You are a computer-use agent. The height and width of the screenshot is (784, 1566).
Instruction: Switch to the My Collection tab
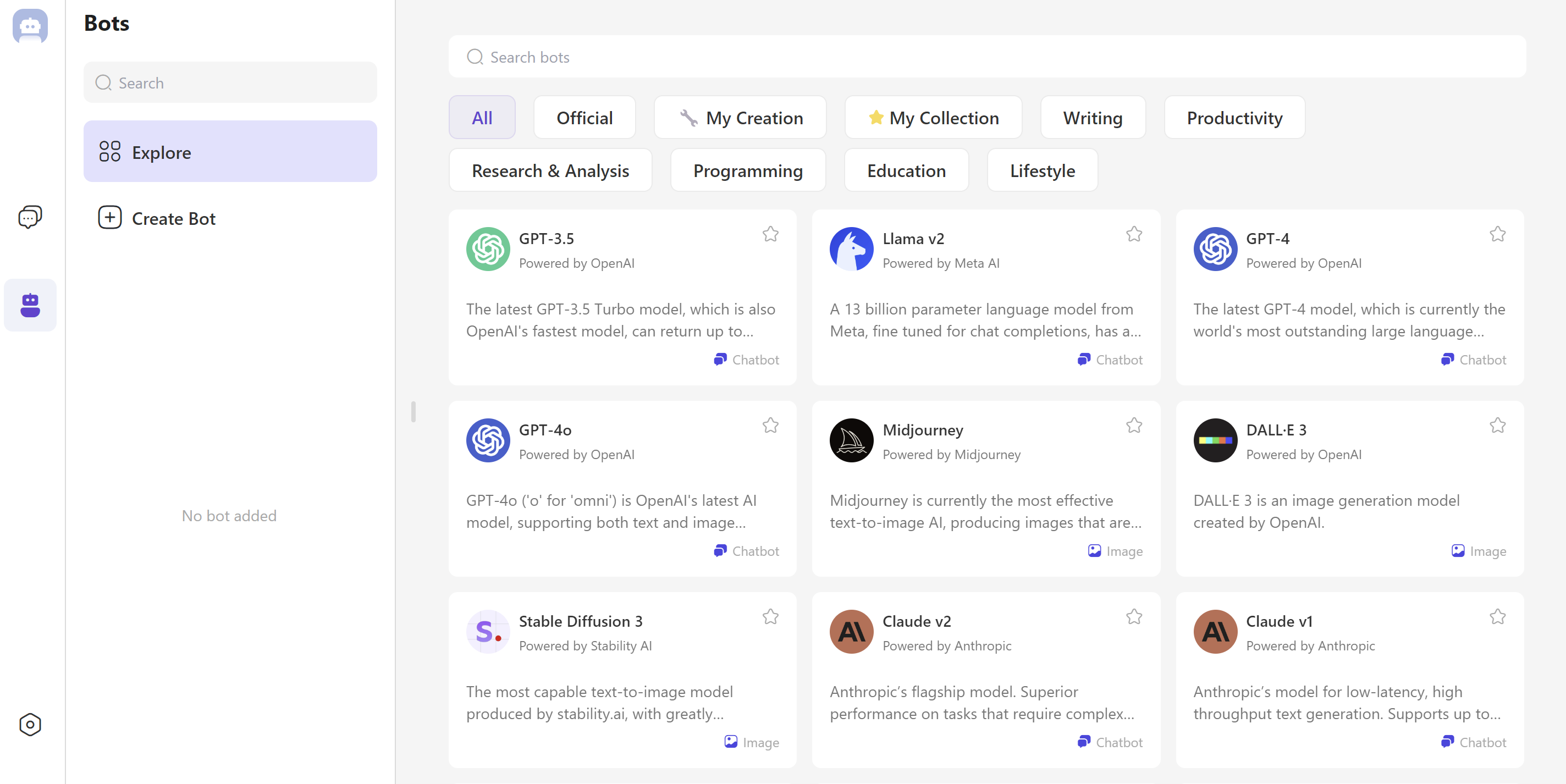tap(933, 118)
